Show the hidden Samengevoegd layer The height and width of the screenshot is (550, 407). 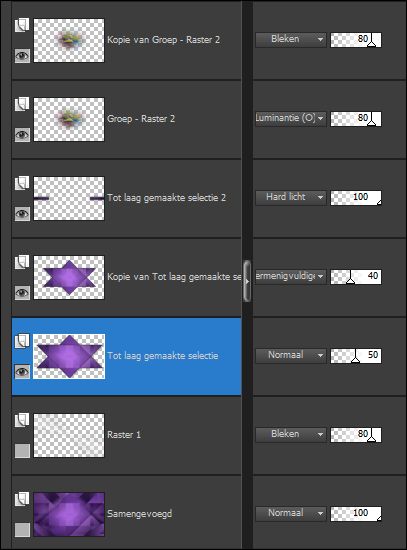[x=22, y=530]
